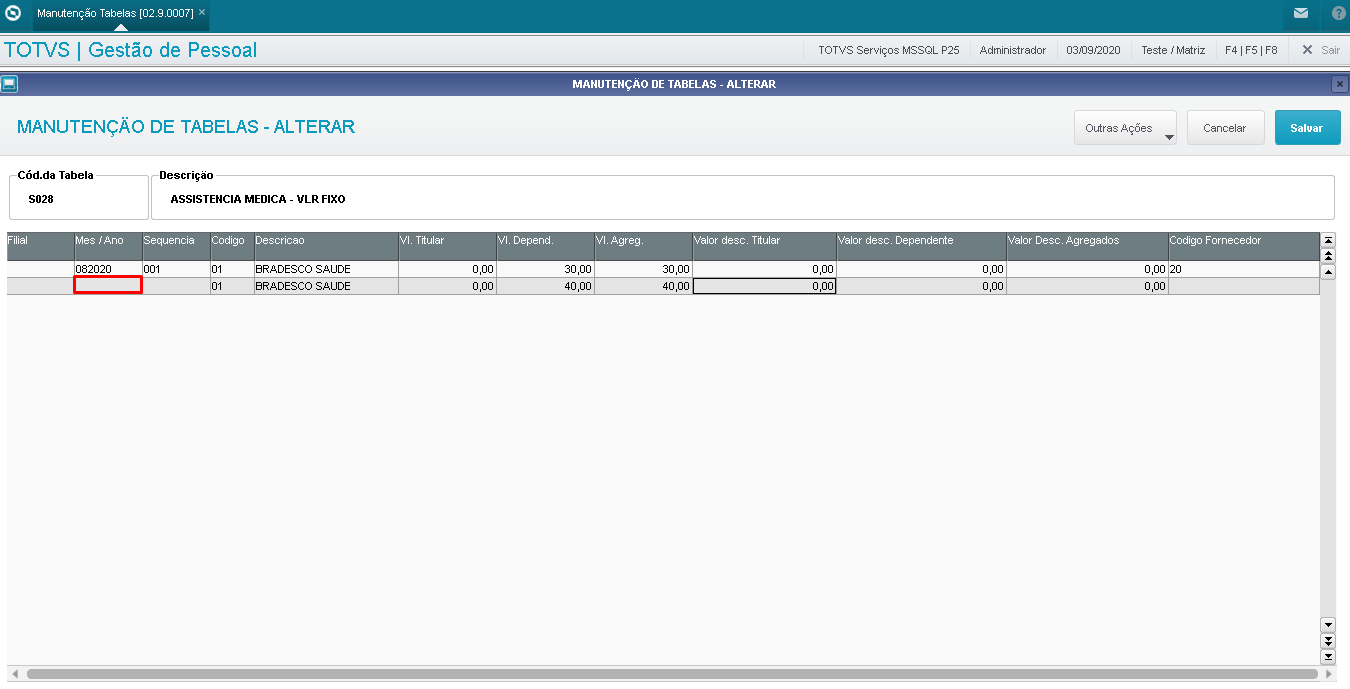
Task: Click the horizontal scrollbar left arrow
Action: [14, 674]
